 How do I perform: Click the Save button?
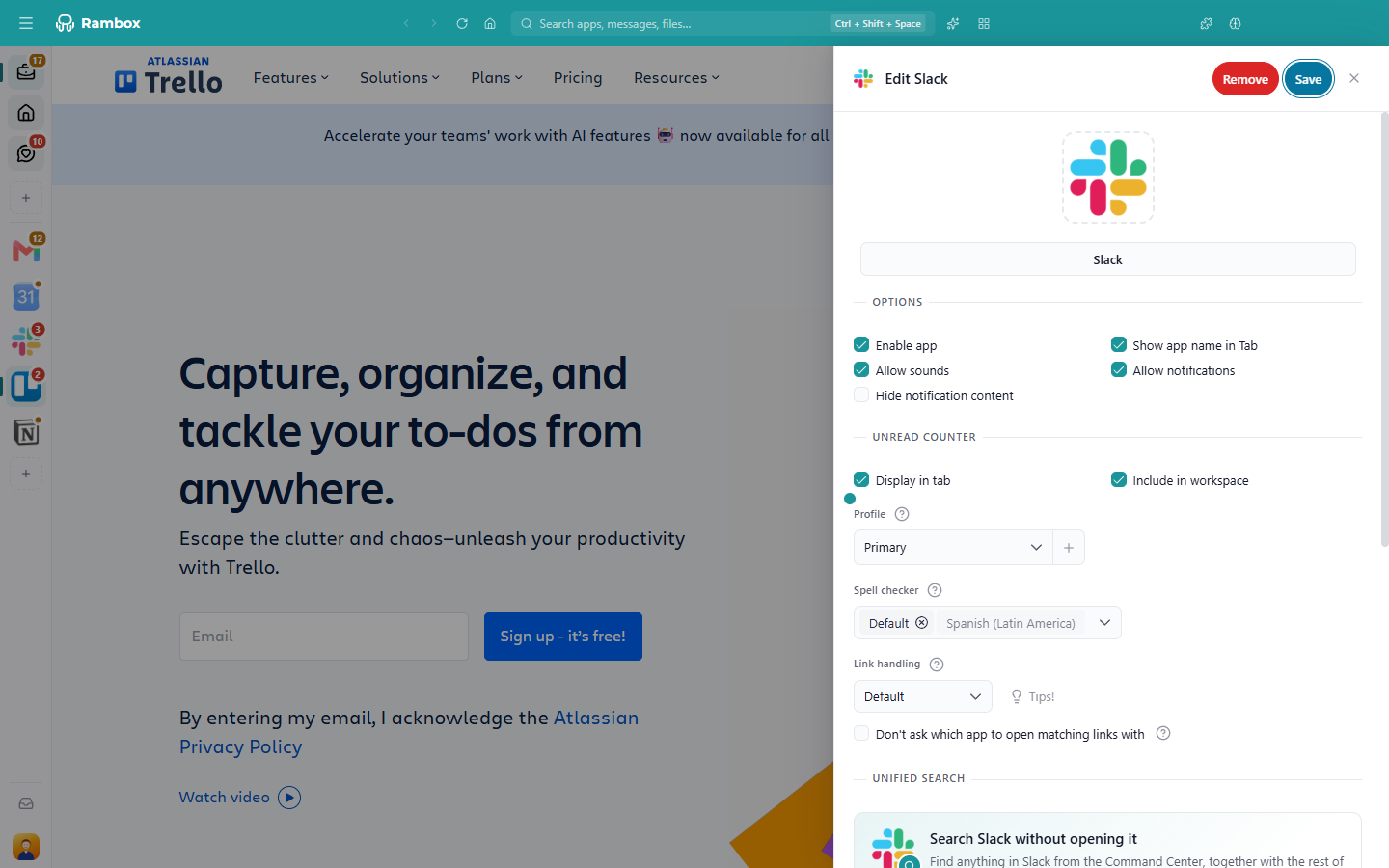pos(1308,79)
